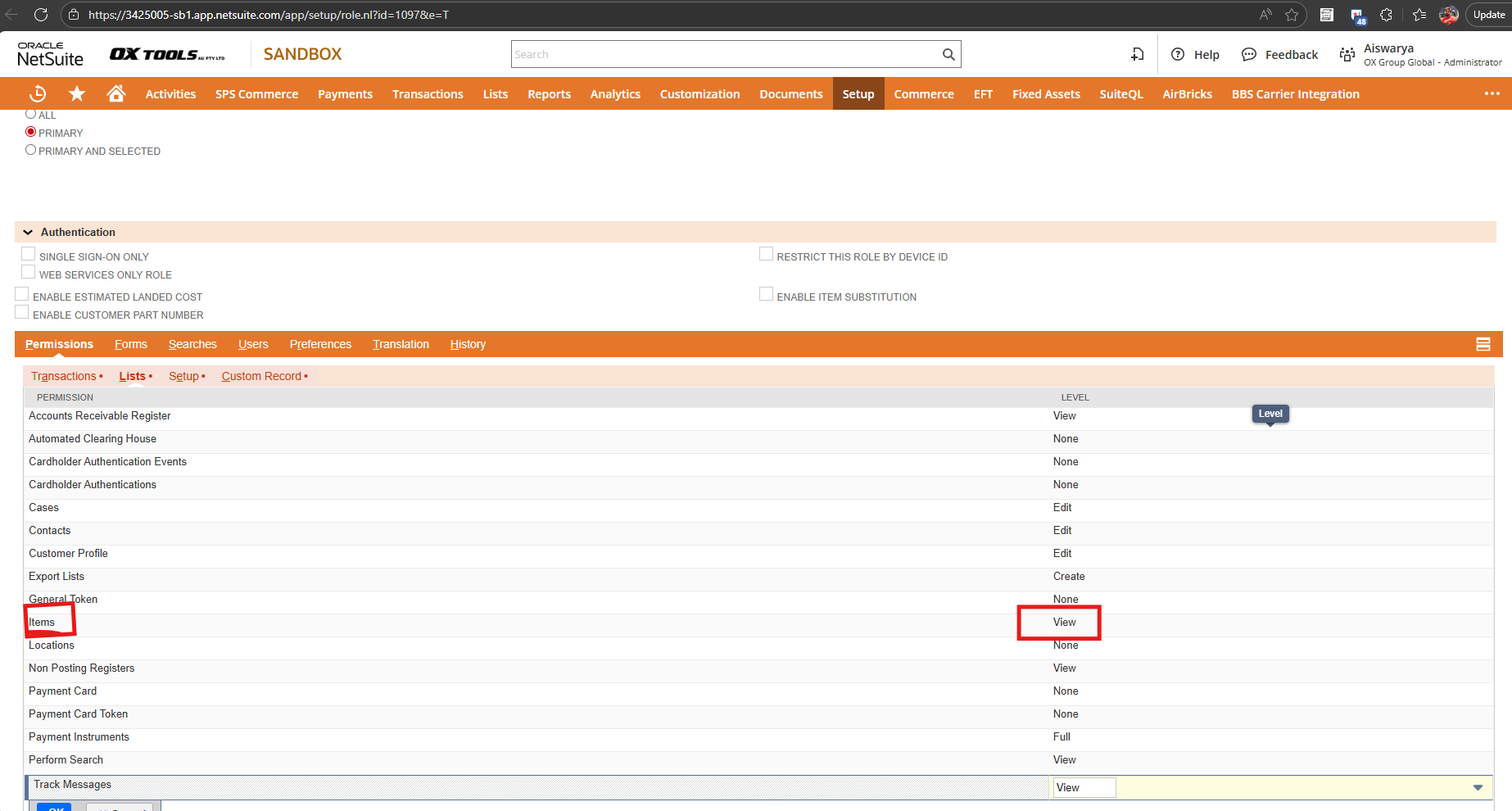Collapse the Authentication section
The image size is (1512, 811).
(x=28, y=233)
